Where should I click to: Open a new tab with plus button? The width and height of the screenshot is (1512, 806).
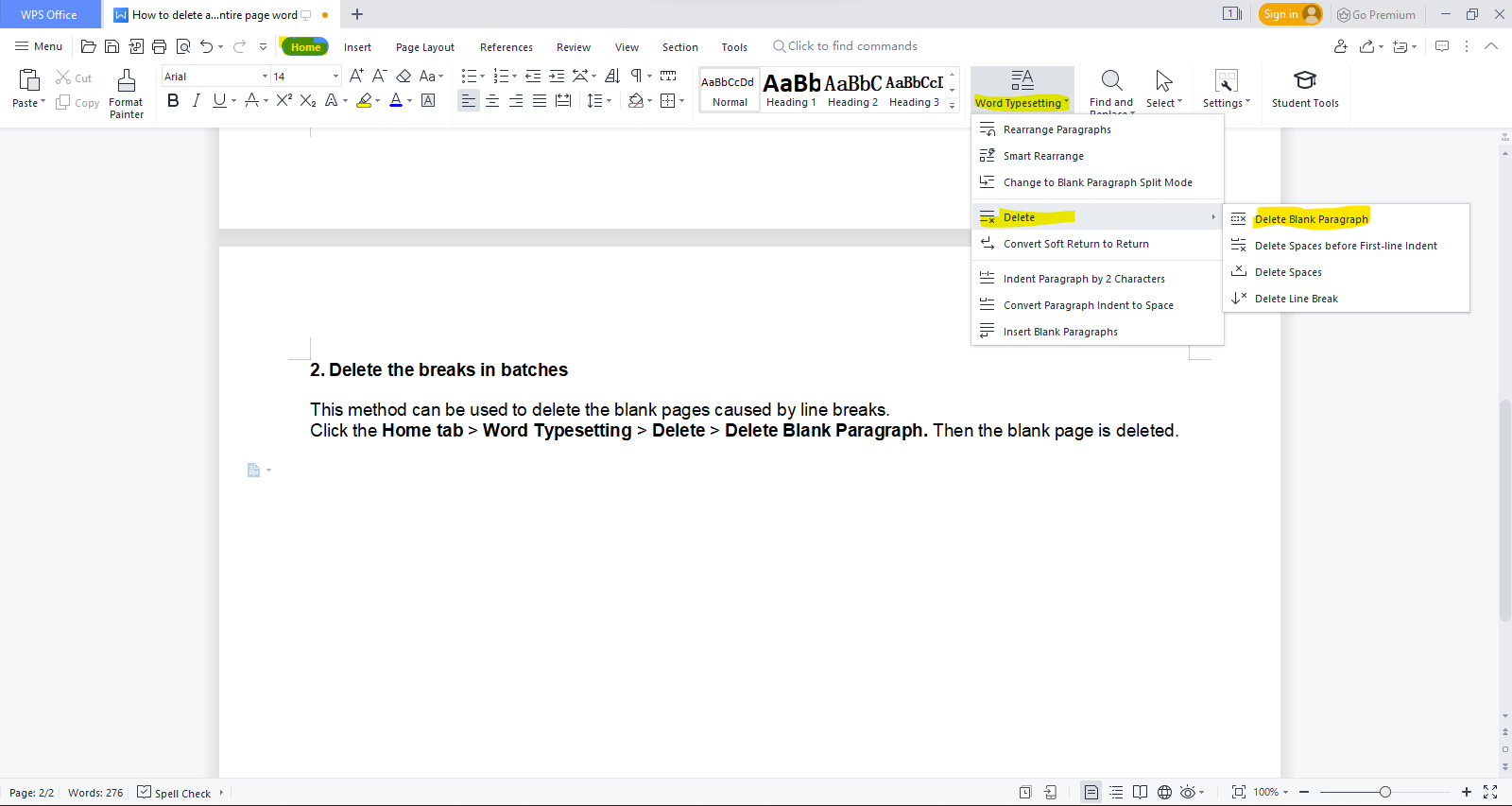coord(357,14)
